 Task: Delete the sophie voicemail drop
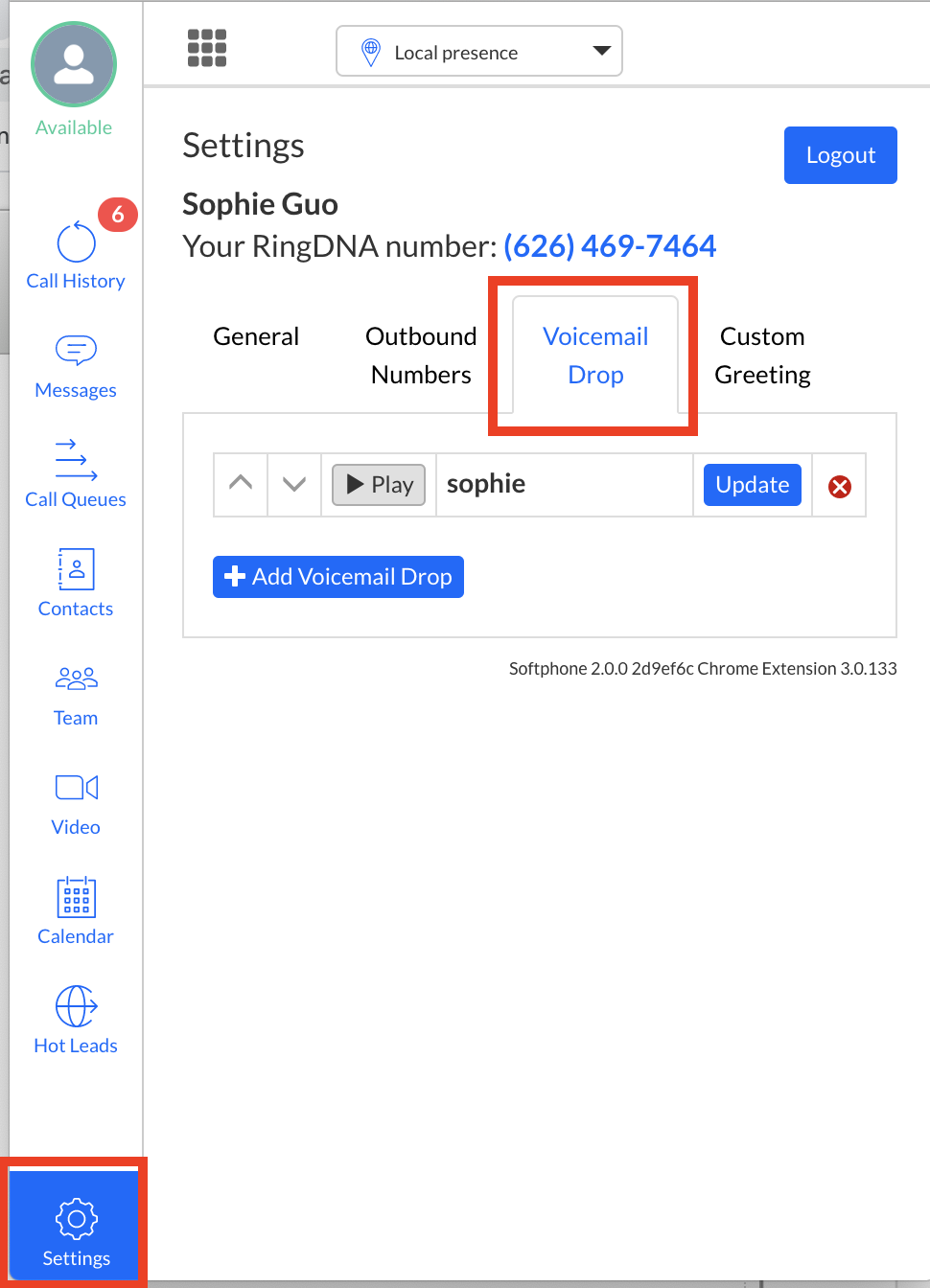point(840,487)
